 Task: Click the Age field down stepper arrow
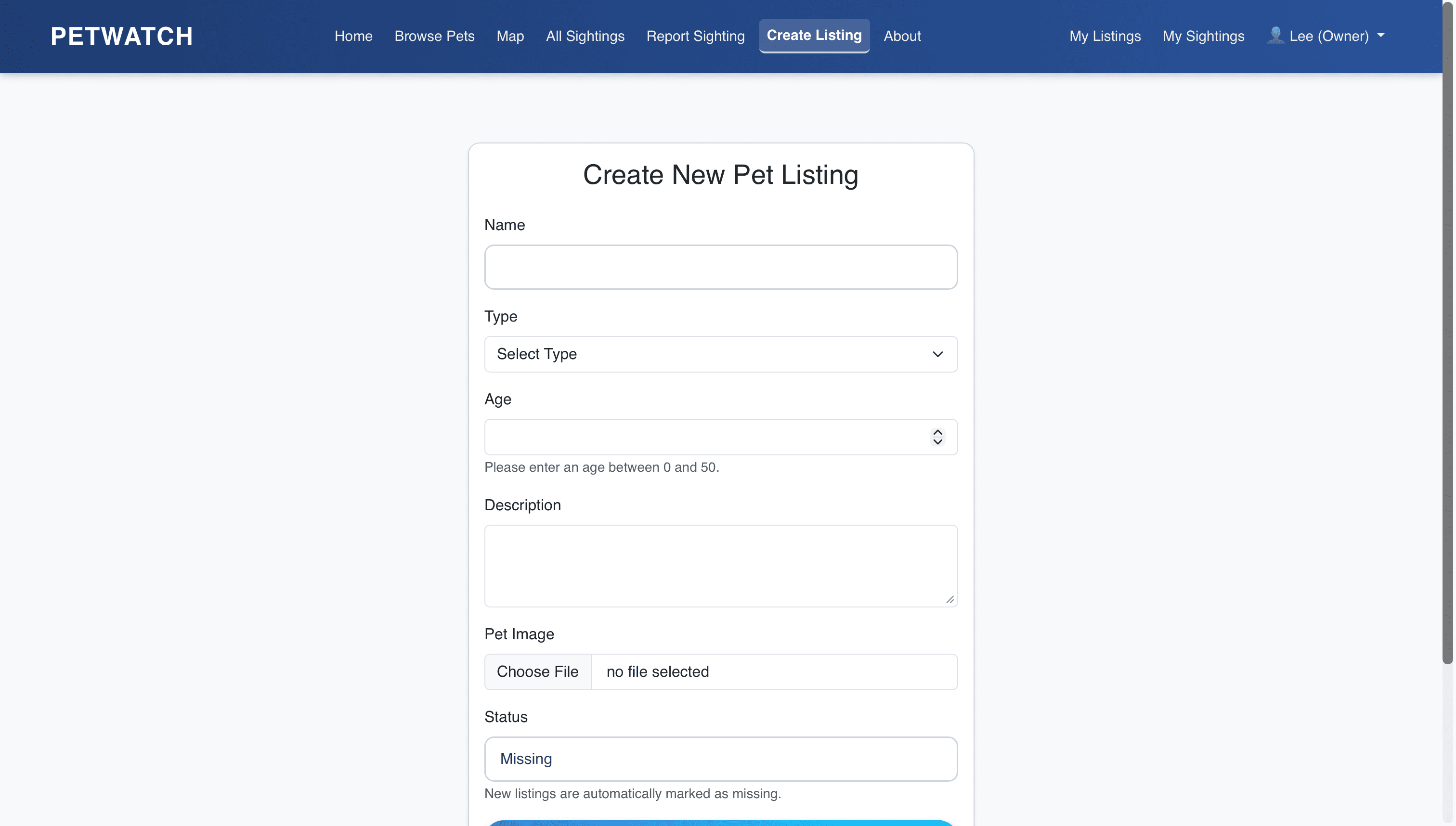tap(937, 442)
